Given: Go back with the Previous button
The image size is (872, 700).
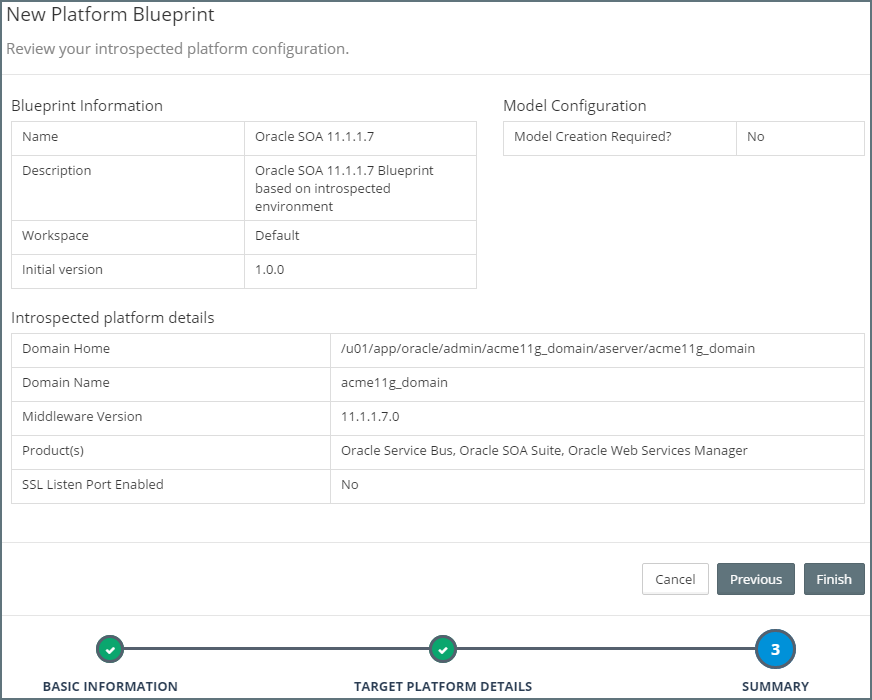Looking at the screenshot, I should tap(755, 579).
